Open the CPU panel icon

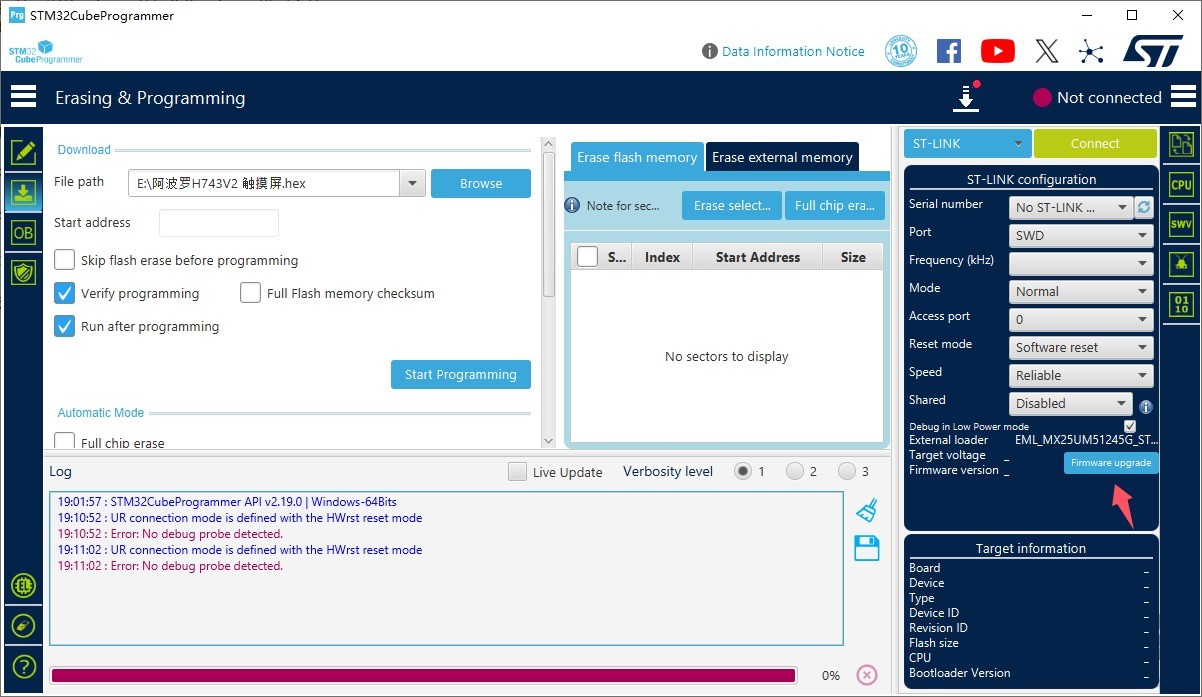pyautogui.click(x=1181, y=185)
